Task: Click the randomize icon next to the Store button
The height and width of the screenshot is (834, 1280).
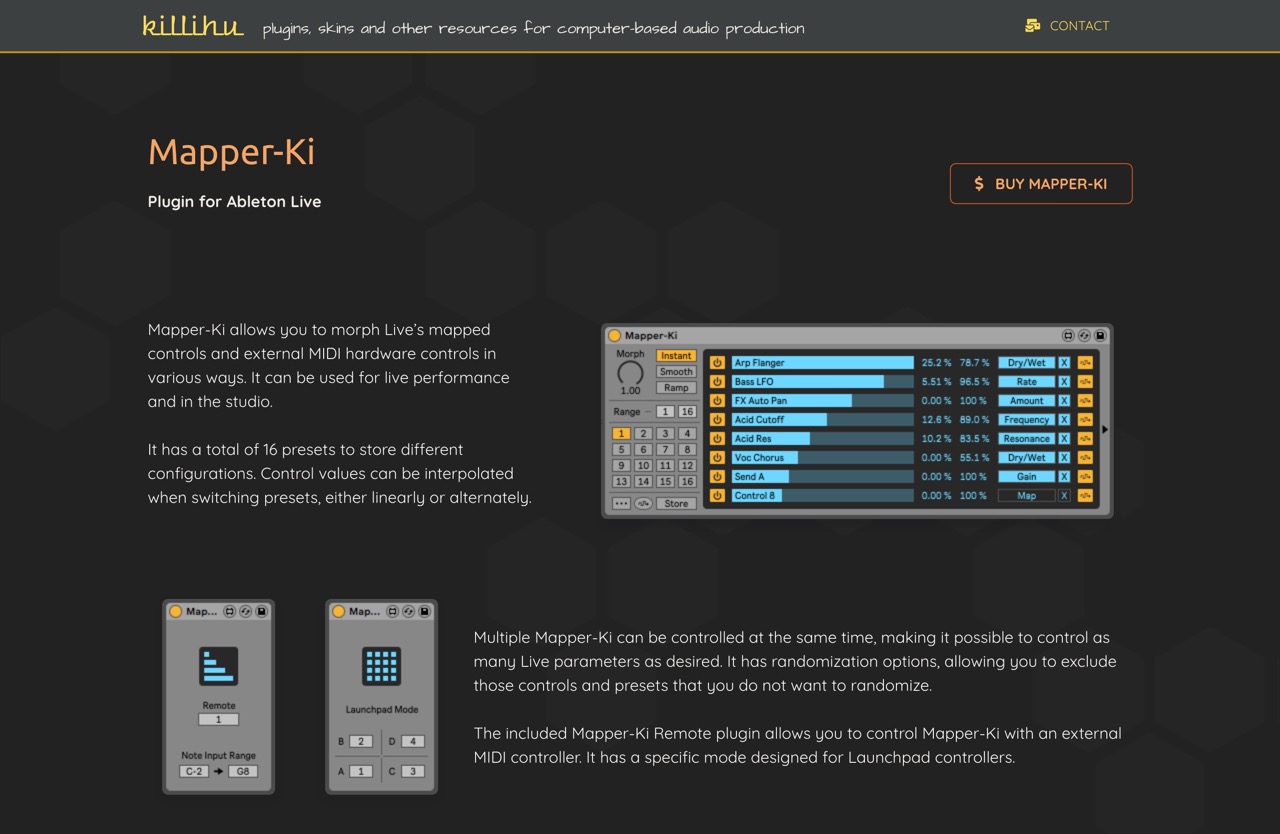Action: (x=643, y=503)
